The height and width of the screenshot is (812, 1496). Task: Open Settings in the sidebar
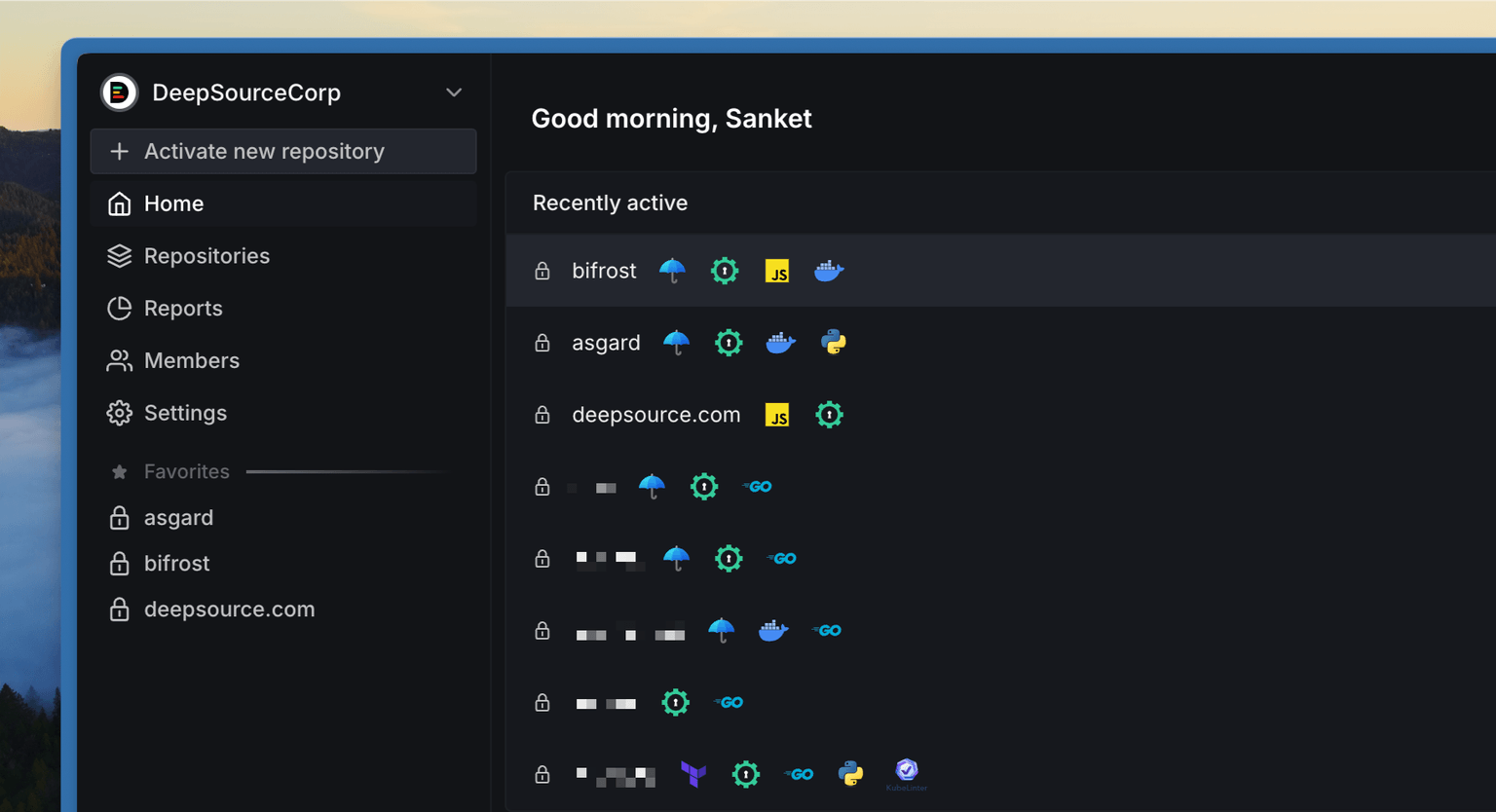point(283,413)
